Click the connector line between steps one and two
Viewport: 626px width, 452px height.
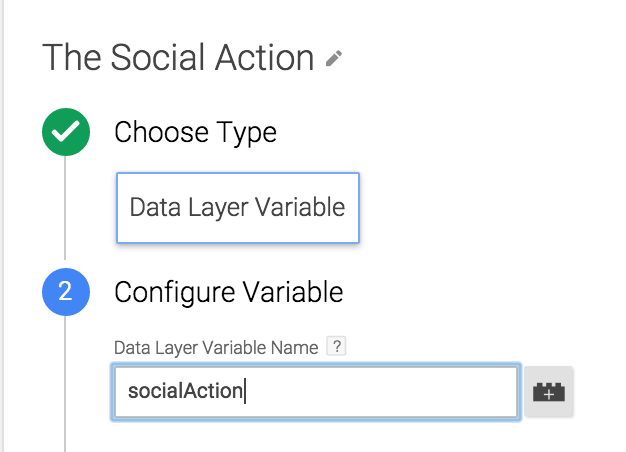click(65, 208)
